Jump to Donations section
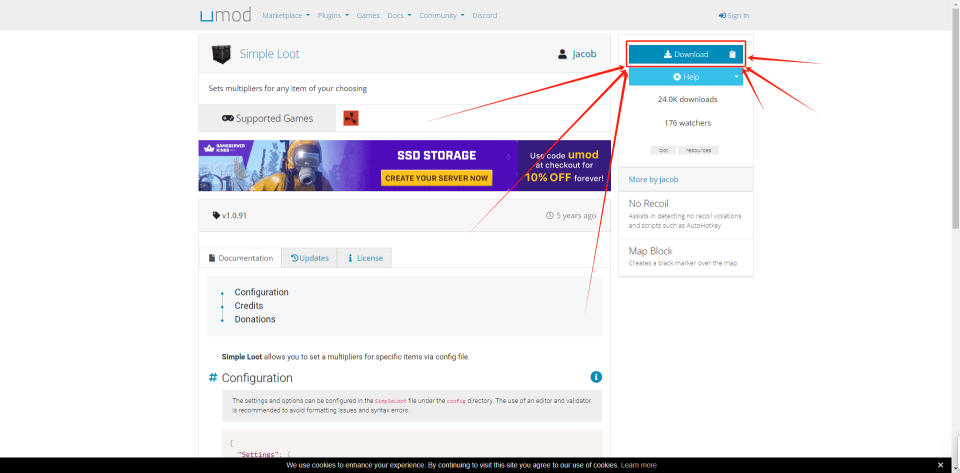 pyautogui.click(x=255, y=319)
